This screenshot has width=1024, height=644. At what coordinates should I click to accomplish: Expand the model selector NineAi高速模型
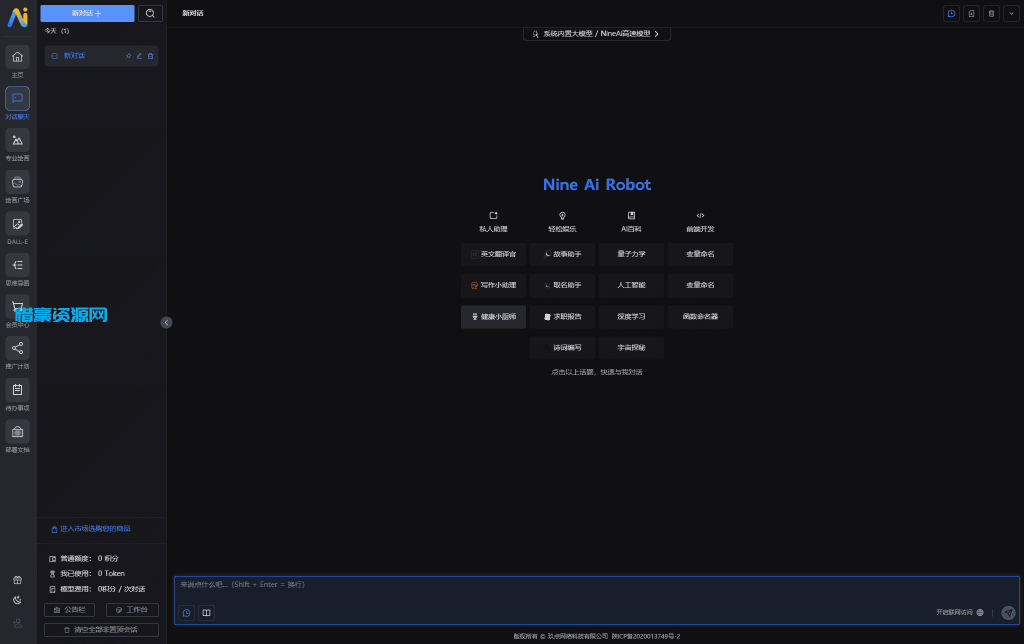point(597,34)
